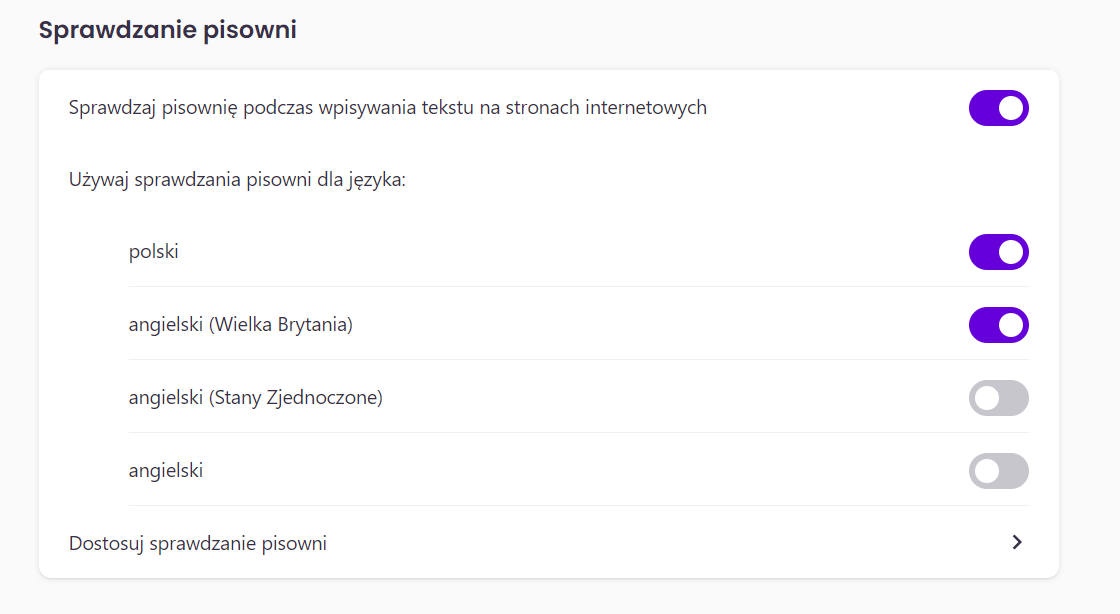Screen dimensions: 1120x614
Task: Open the Dostosuj sprawdzanie pisowni row
Action: coord(549,543)
